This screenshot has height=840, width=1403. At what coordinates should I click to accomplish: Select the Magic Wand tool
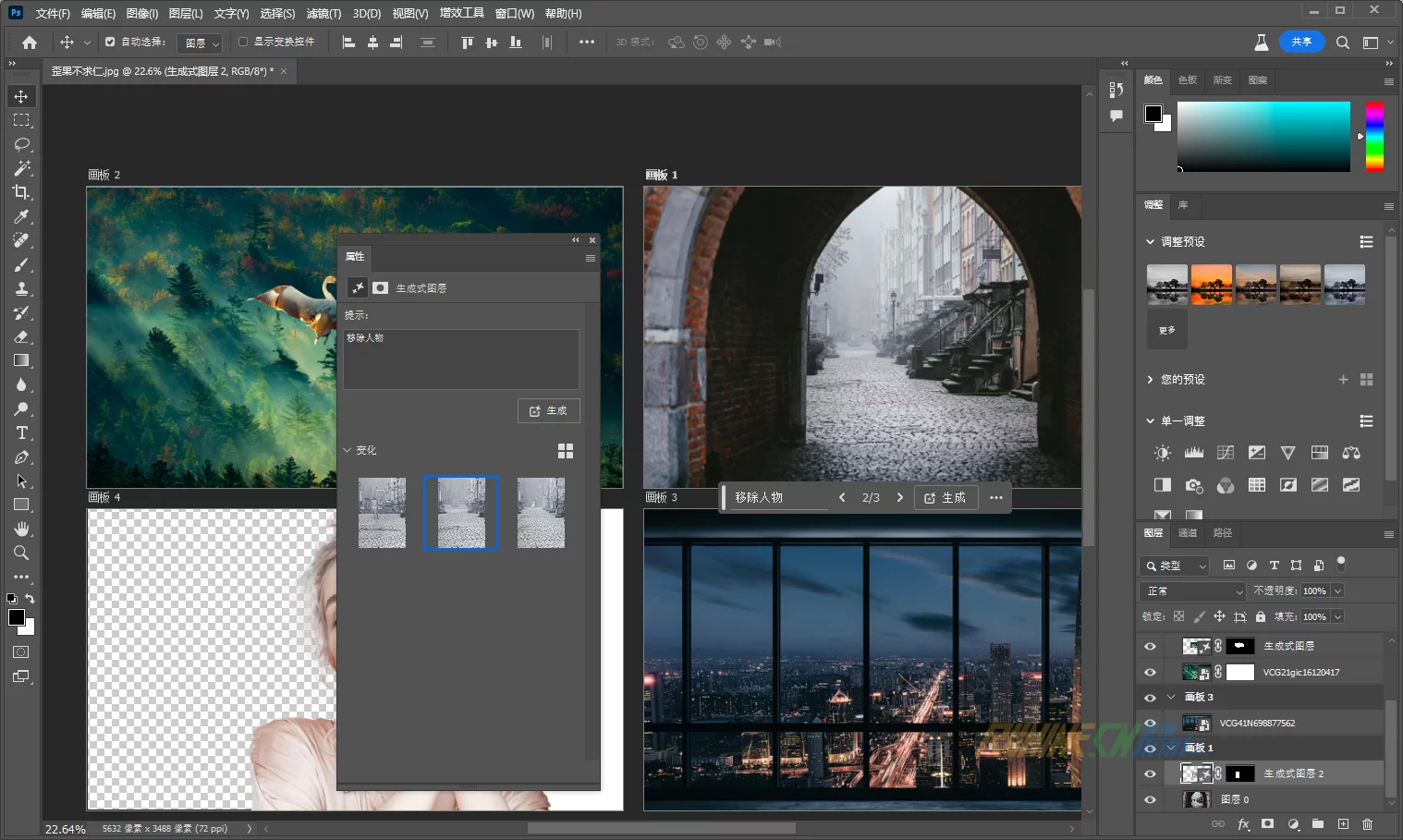(x=21, y=168)
